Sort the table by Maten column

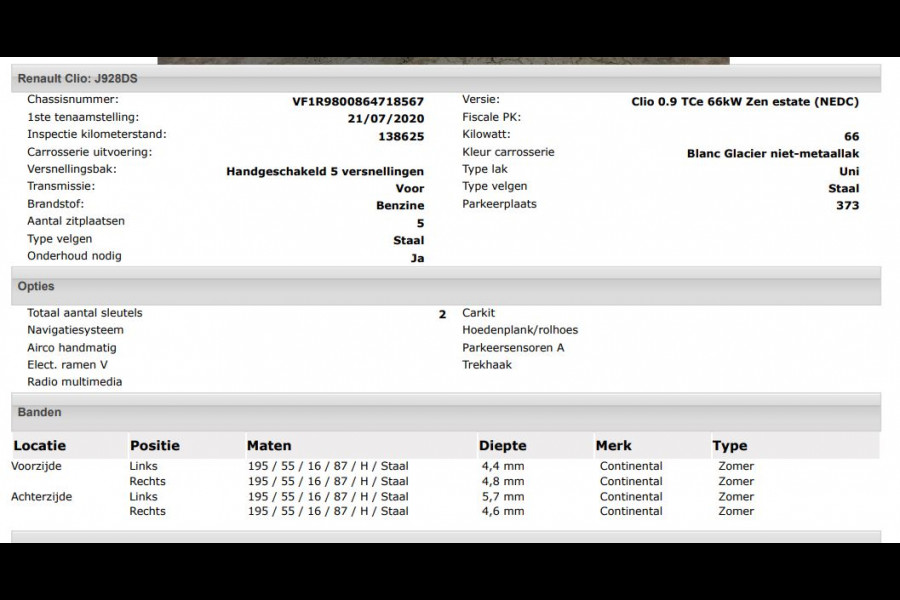coord(269,445)
